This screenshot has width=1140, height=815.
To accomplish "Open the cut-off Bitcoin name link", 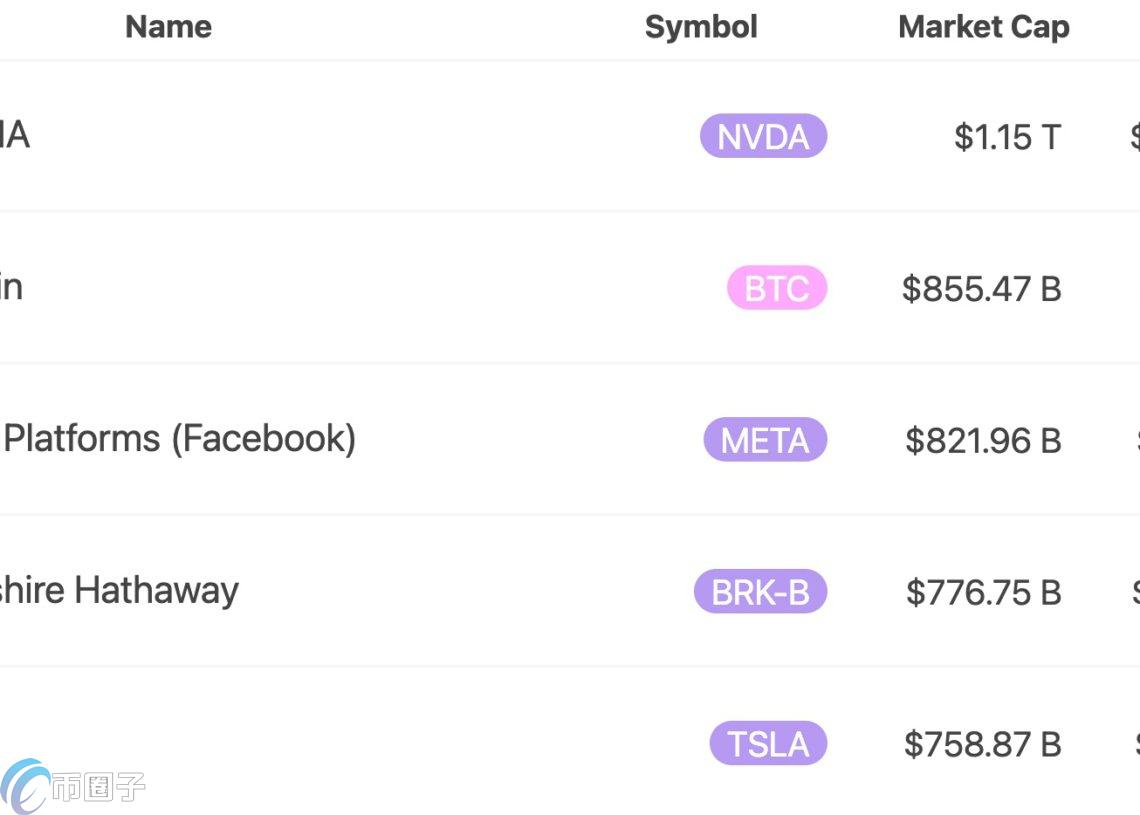I will click(x=10, y=287).
